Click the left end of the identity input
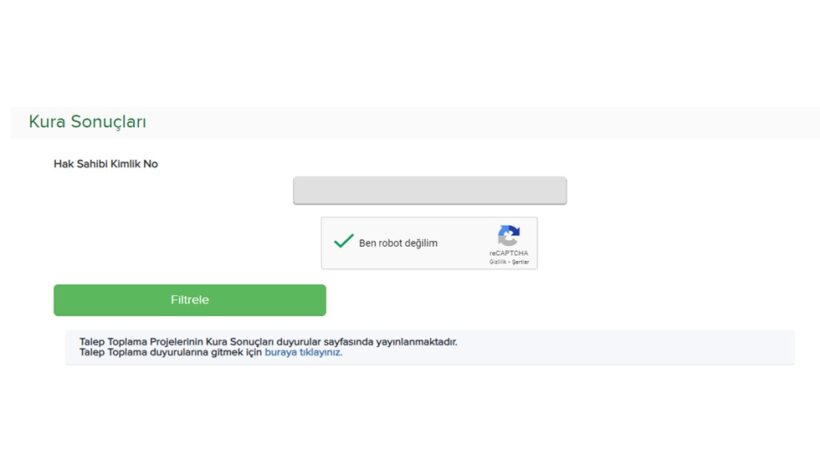820x460 pixels. coord(303,190)
